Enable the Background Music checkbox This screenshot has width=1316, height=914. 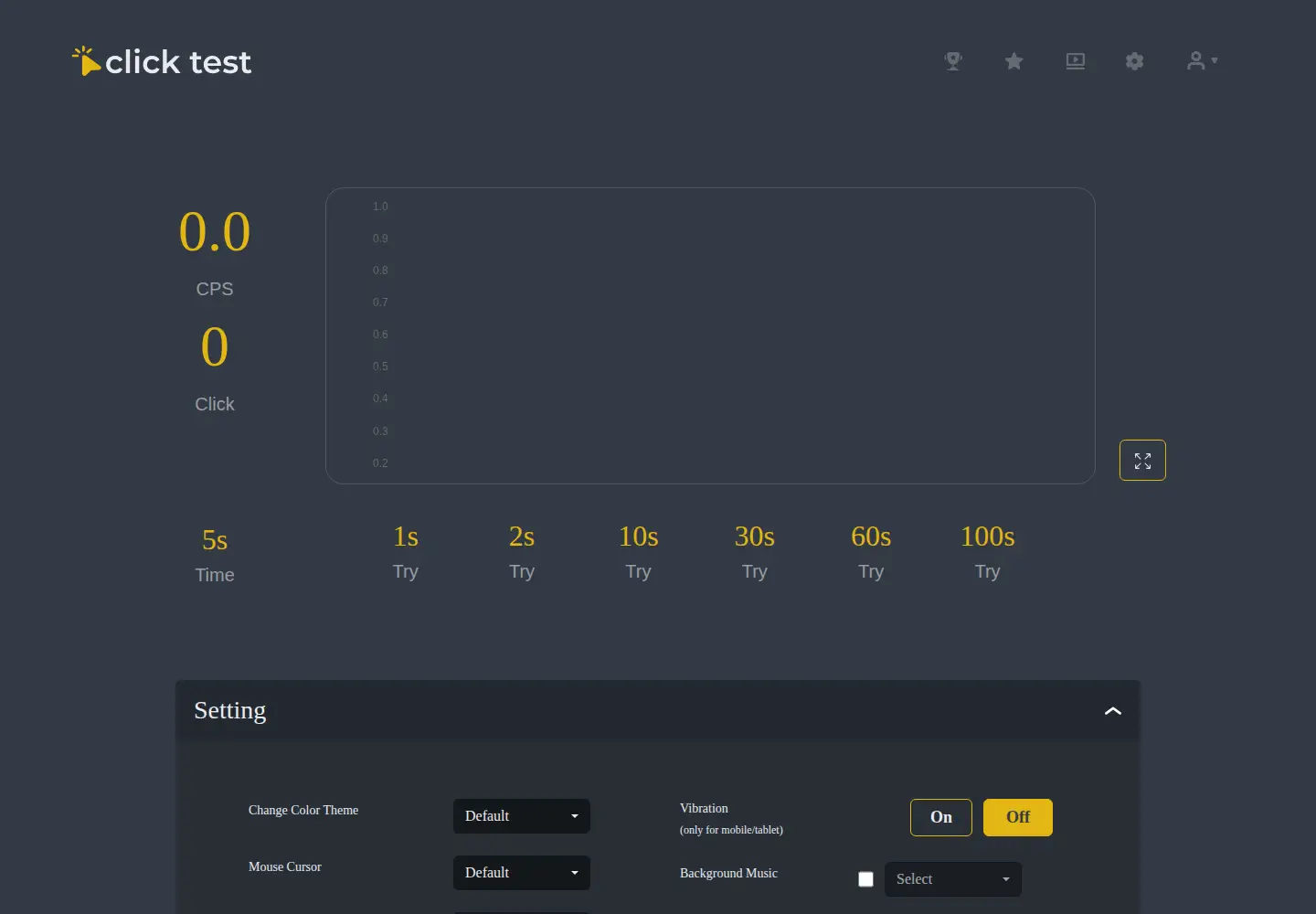(865, 879)
